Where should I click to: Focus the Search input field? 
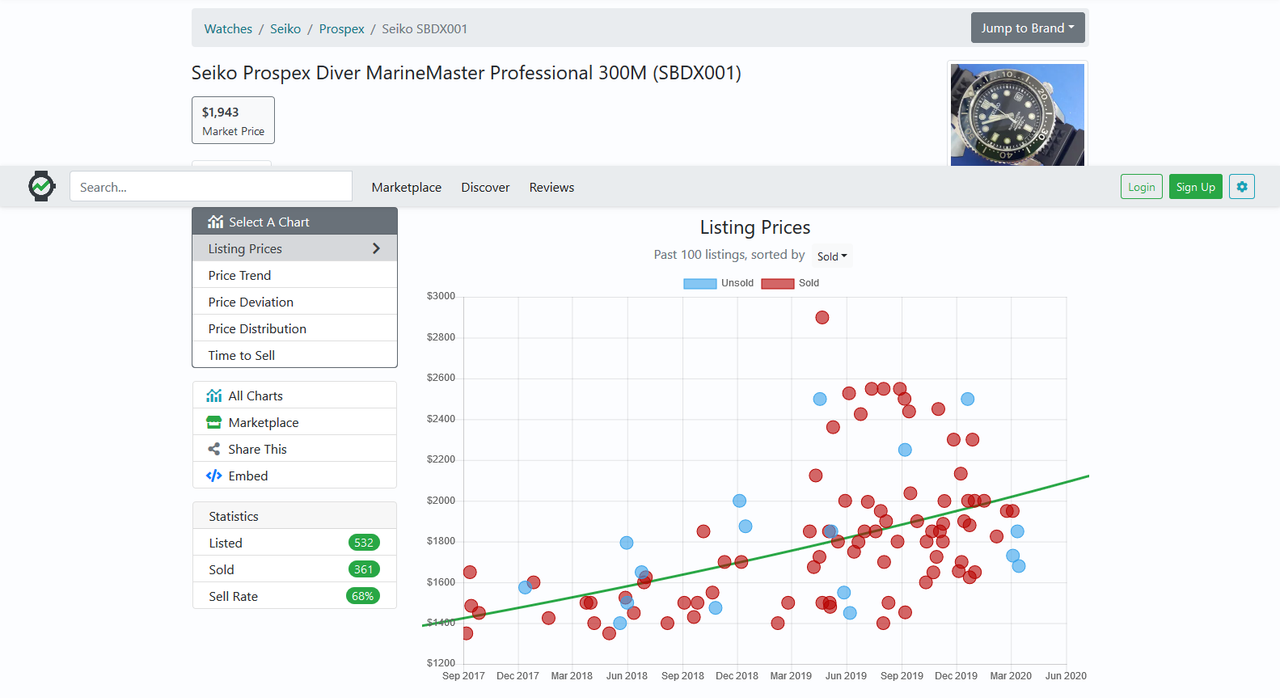pyautogui.click(x=211, y=187)
